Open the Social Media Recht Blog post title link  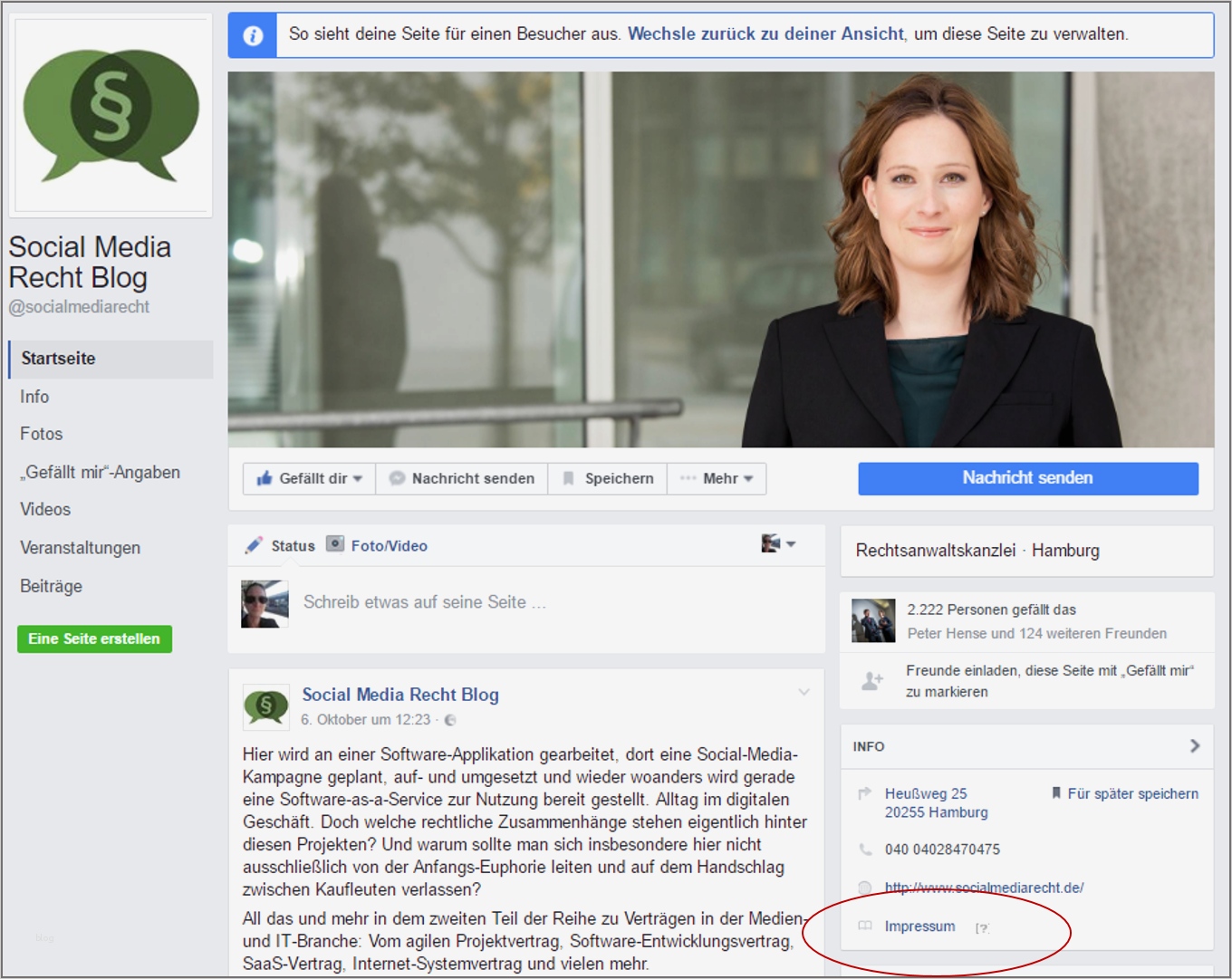400,695
